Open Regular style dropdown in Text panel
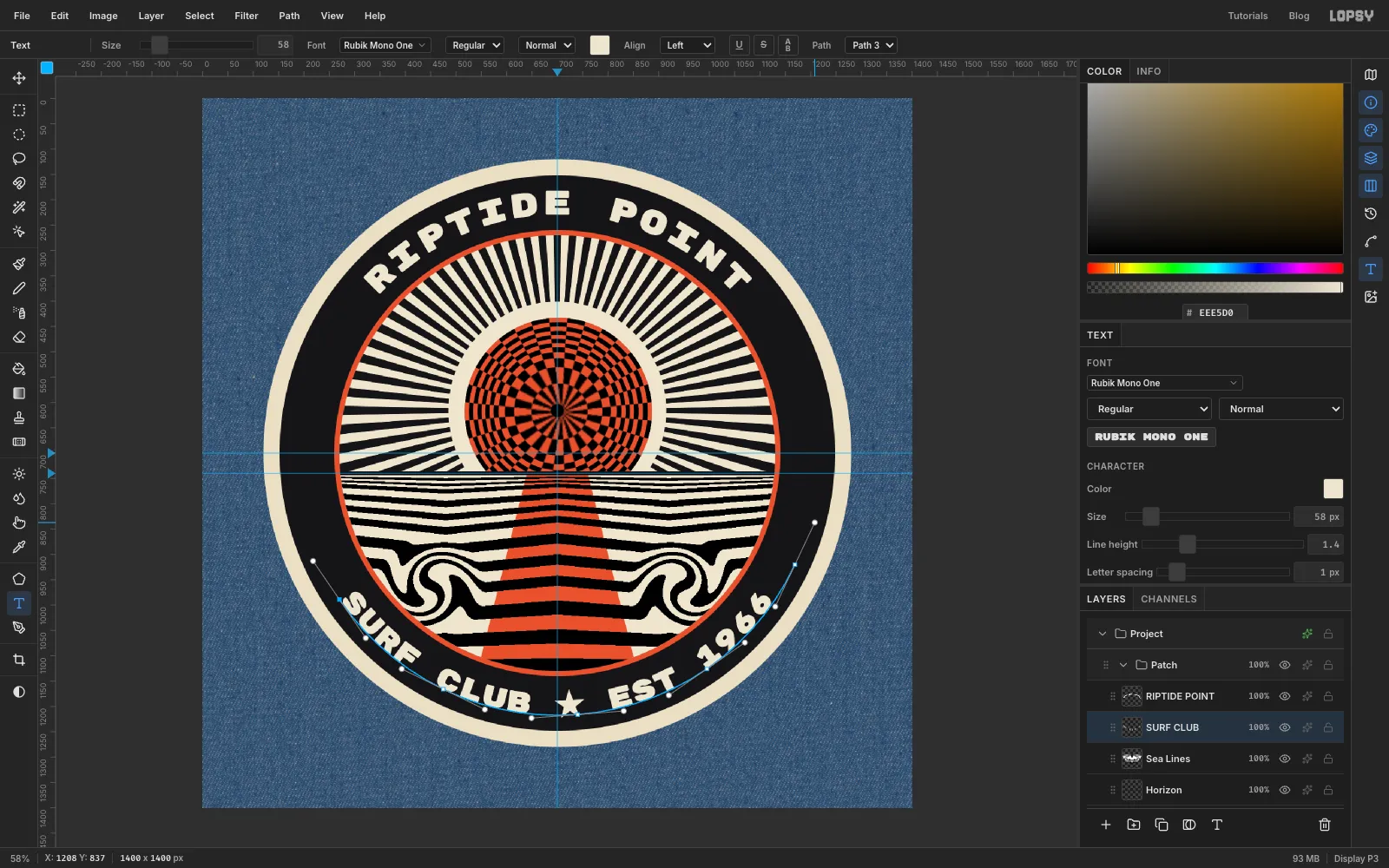 (x=1149, y=409)
